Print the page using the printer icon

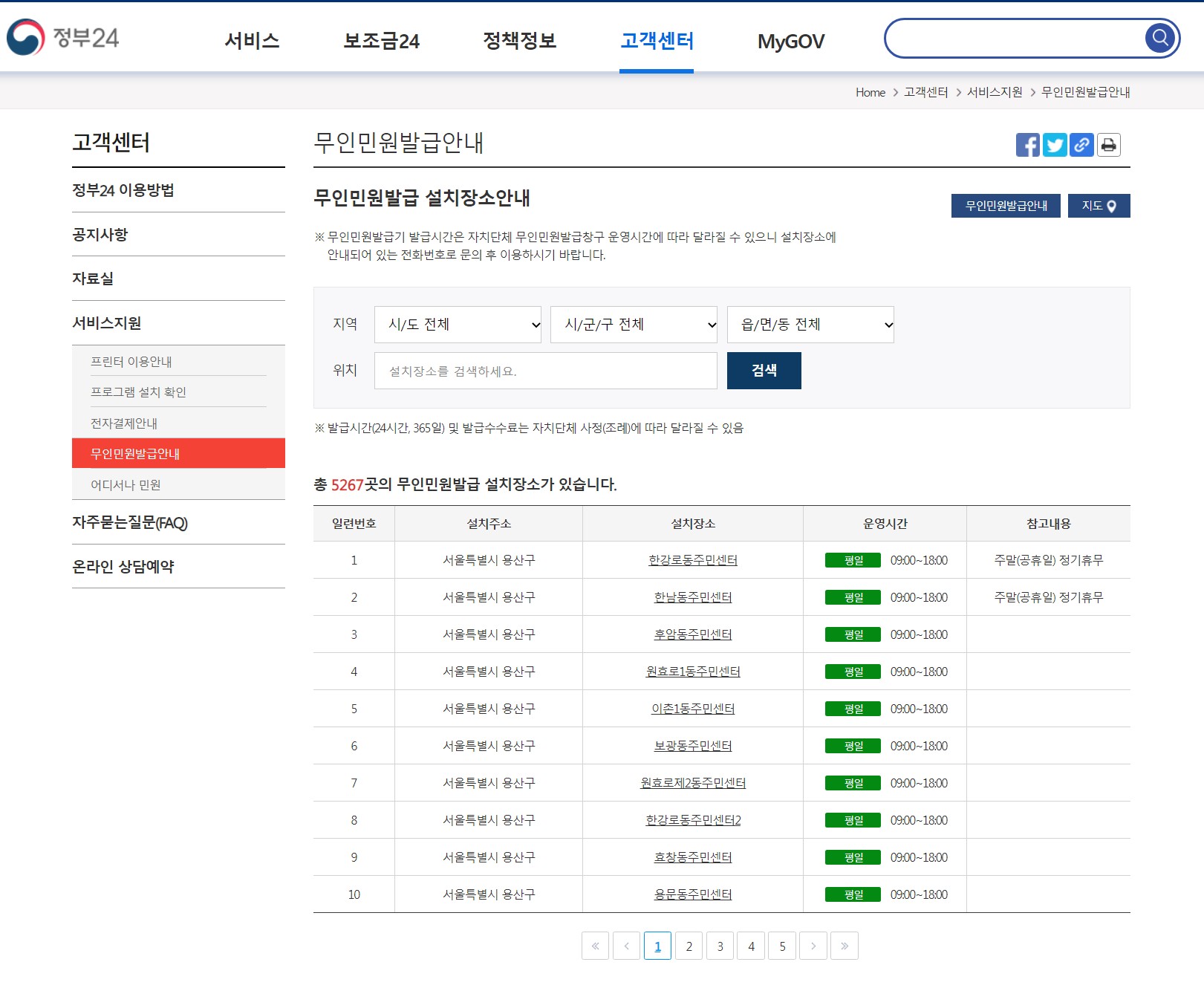tap(1107, 146)
